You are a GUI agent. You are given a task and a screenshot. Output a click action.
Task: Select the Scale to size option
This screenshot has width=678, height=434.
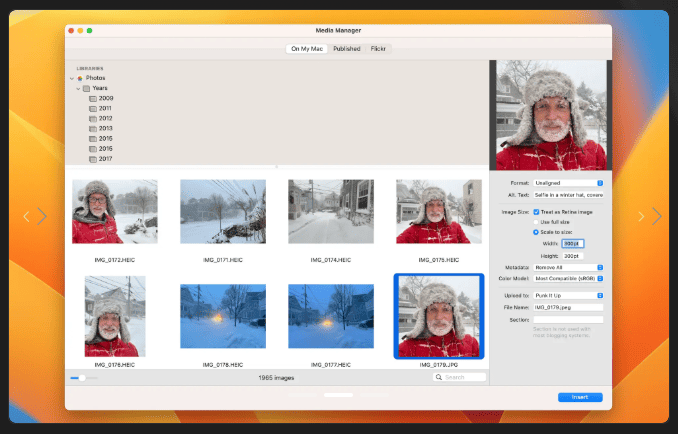pyautogui.click(x=536, y=232)
